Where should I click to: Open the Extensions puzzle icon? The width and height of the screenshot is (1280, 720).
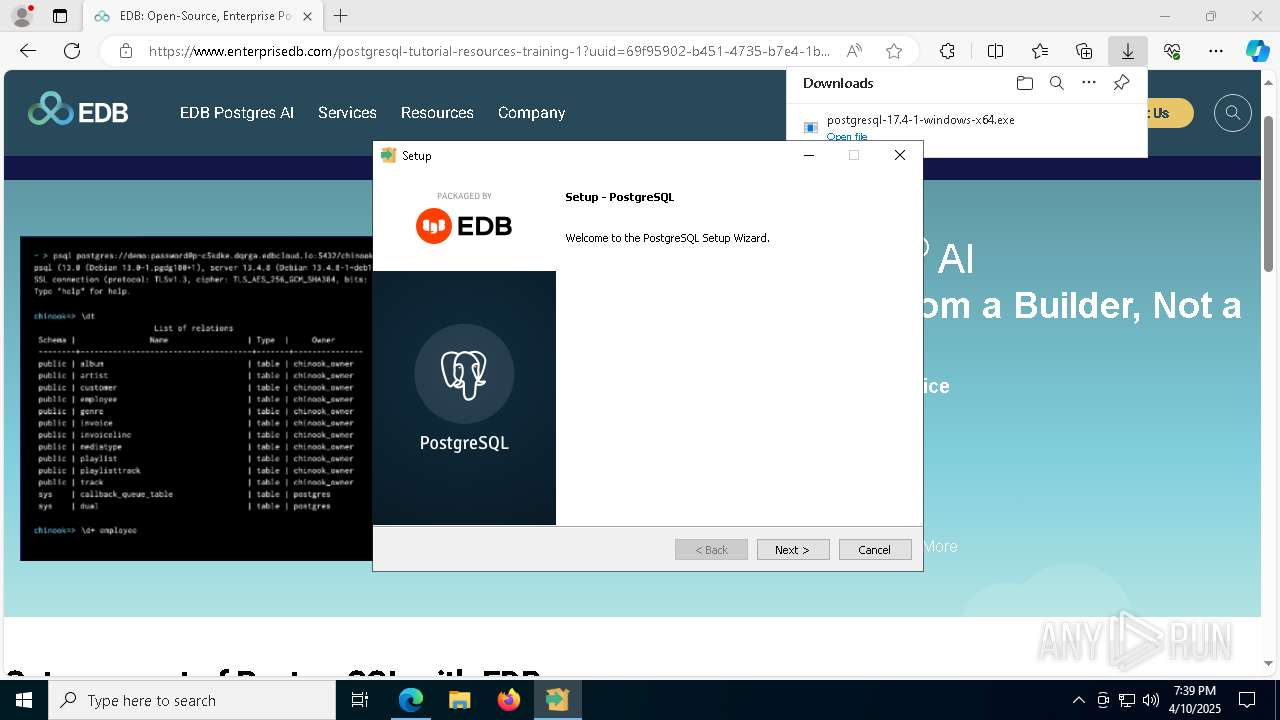(x=947, y=51)
